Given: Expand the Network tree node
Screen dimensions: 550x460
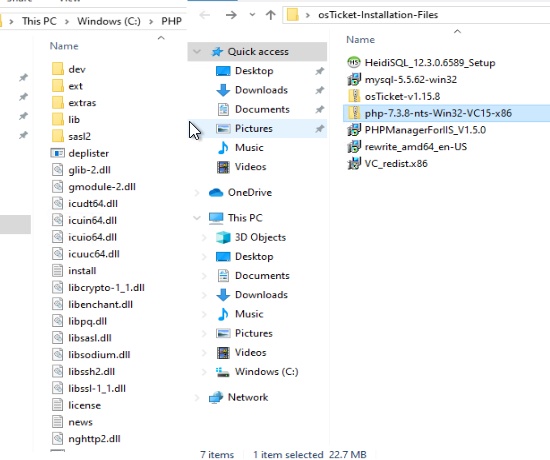Looking at the screenshot, I should tap(197, 398).
